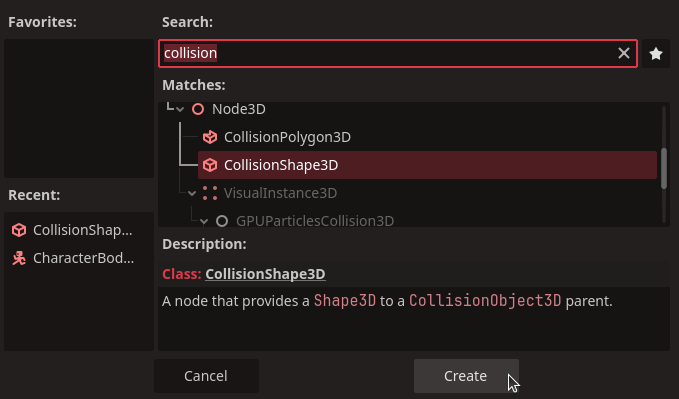Collapse the Node3D tree branch

[x=180, y=110]
